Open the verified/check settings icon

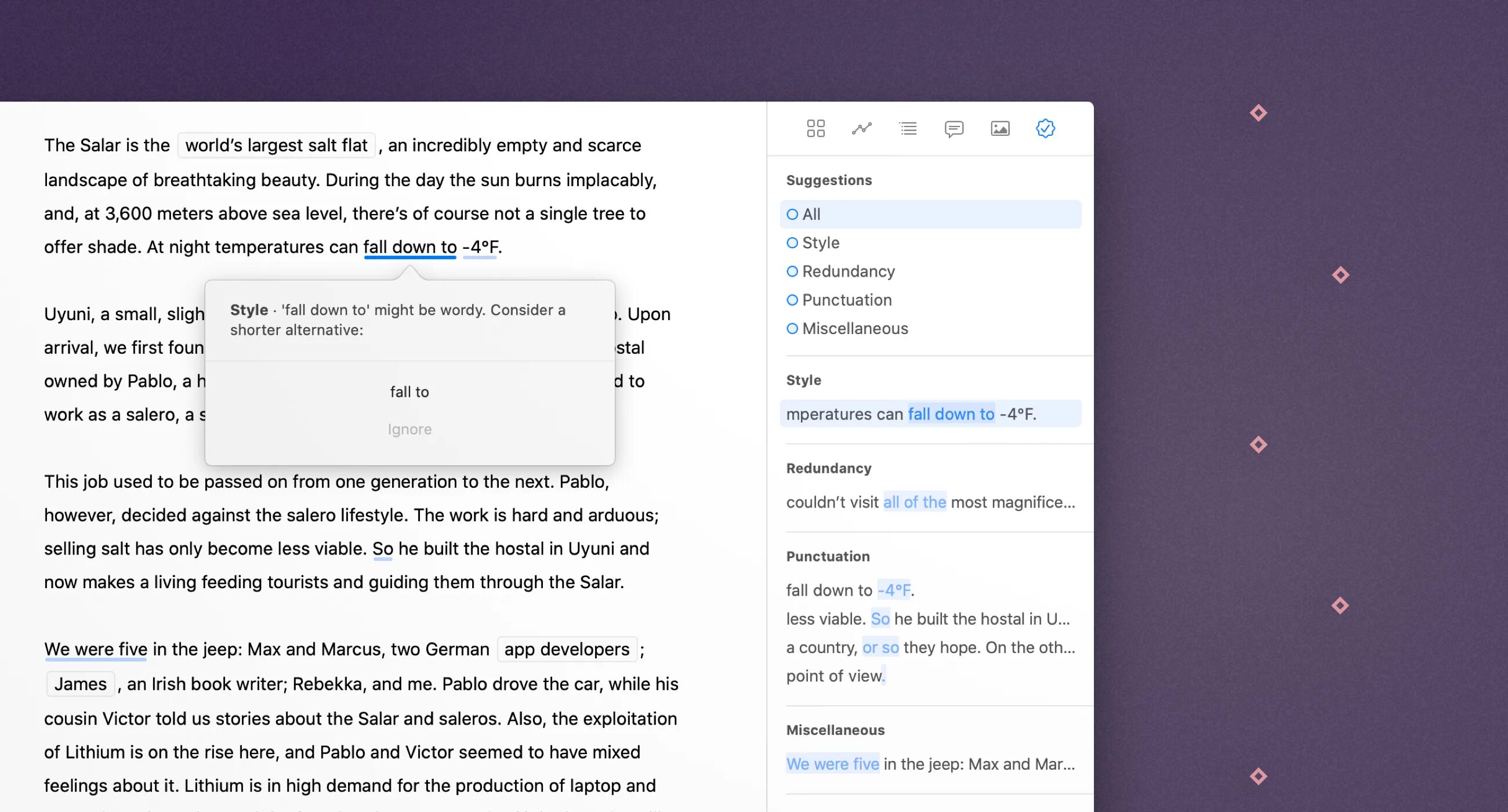point(1044,127)
